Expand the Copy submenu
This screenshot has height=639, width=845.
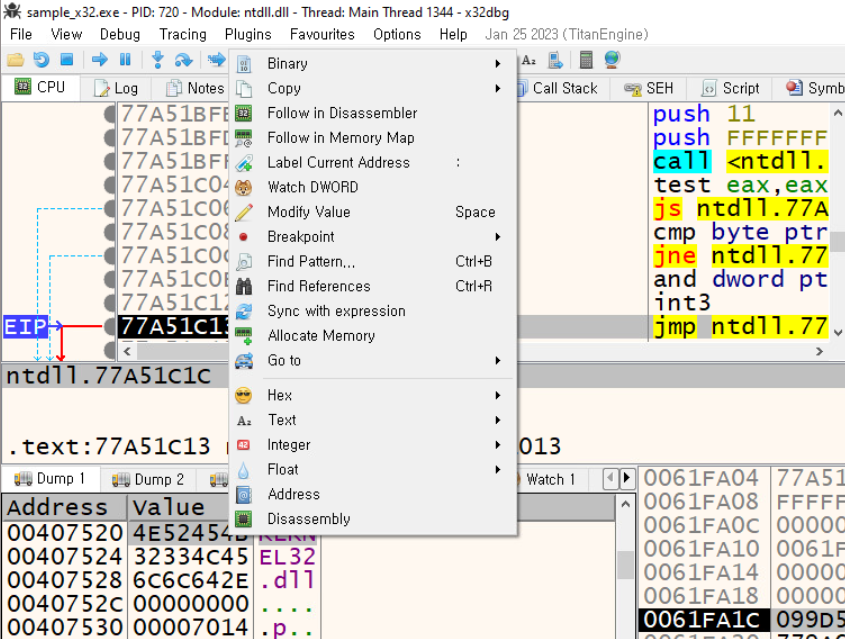pyautogui.click(x=375, y=88)
